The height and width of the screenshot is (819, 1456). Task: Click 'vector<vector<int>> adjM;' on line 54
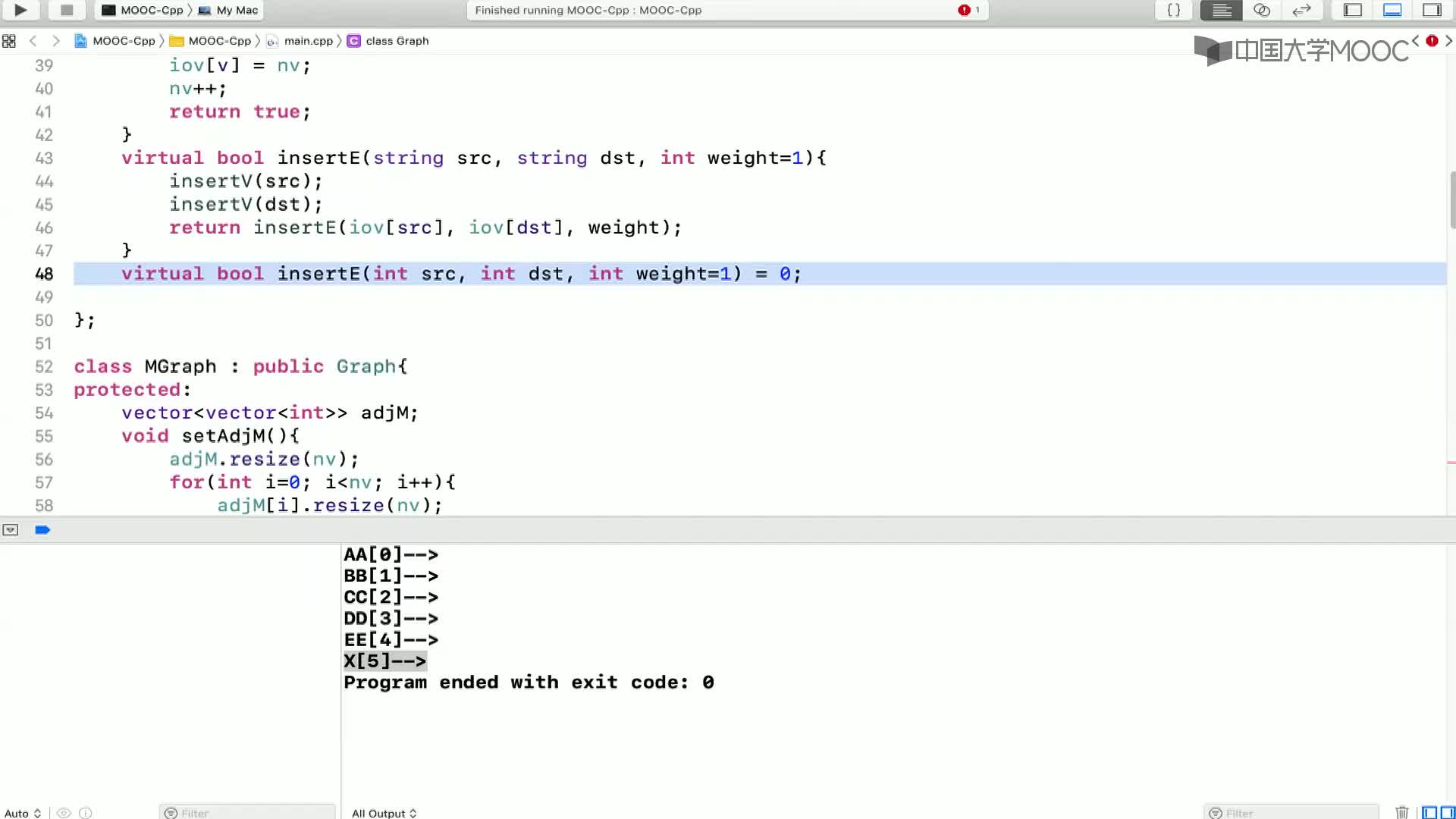pos(270,413)
